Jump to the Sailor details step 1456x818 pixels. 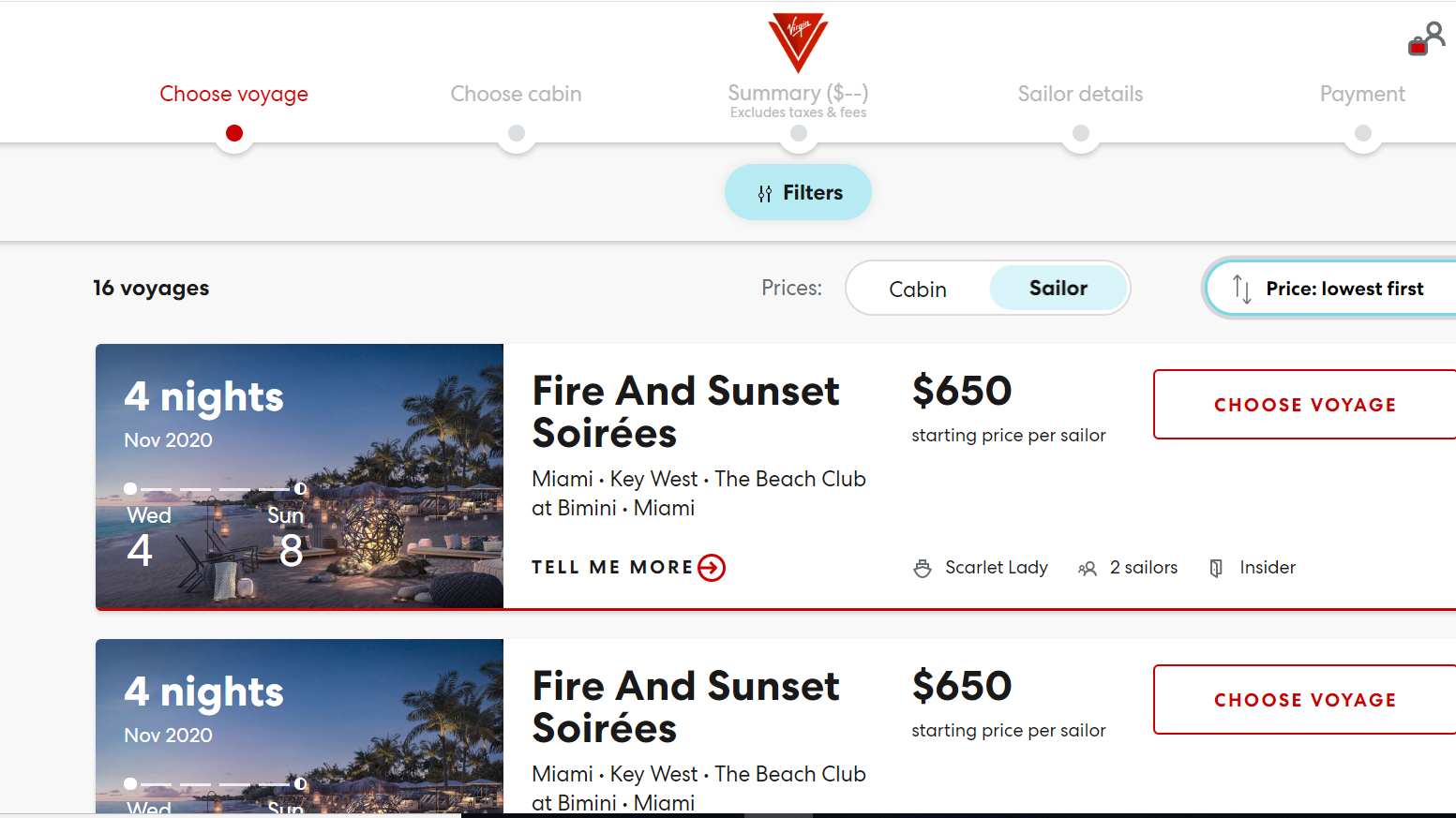(x=1080, y=94)
